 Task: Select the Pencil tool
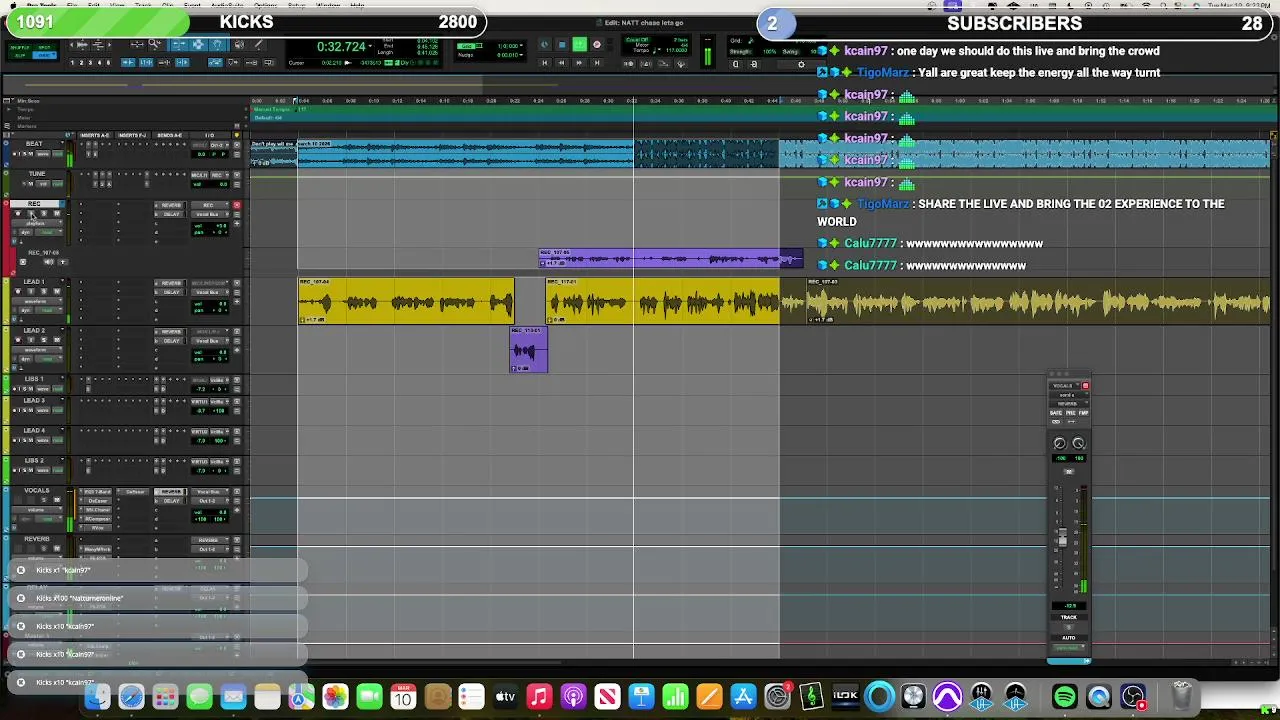coord(258,44)
